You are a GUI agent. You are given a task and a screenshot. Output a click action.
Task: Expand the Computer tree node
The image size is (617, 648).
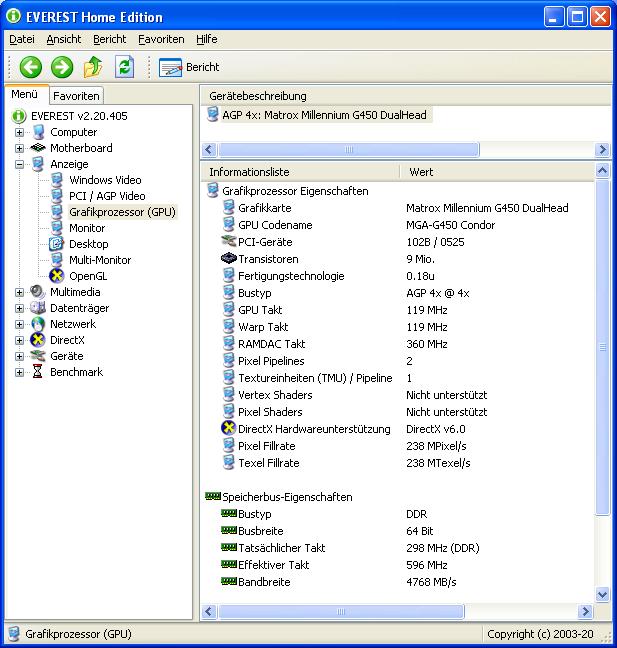coord(19,132)
